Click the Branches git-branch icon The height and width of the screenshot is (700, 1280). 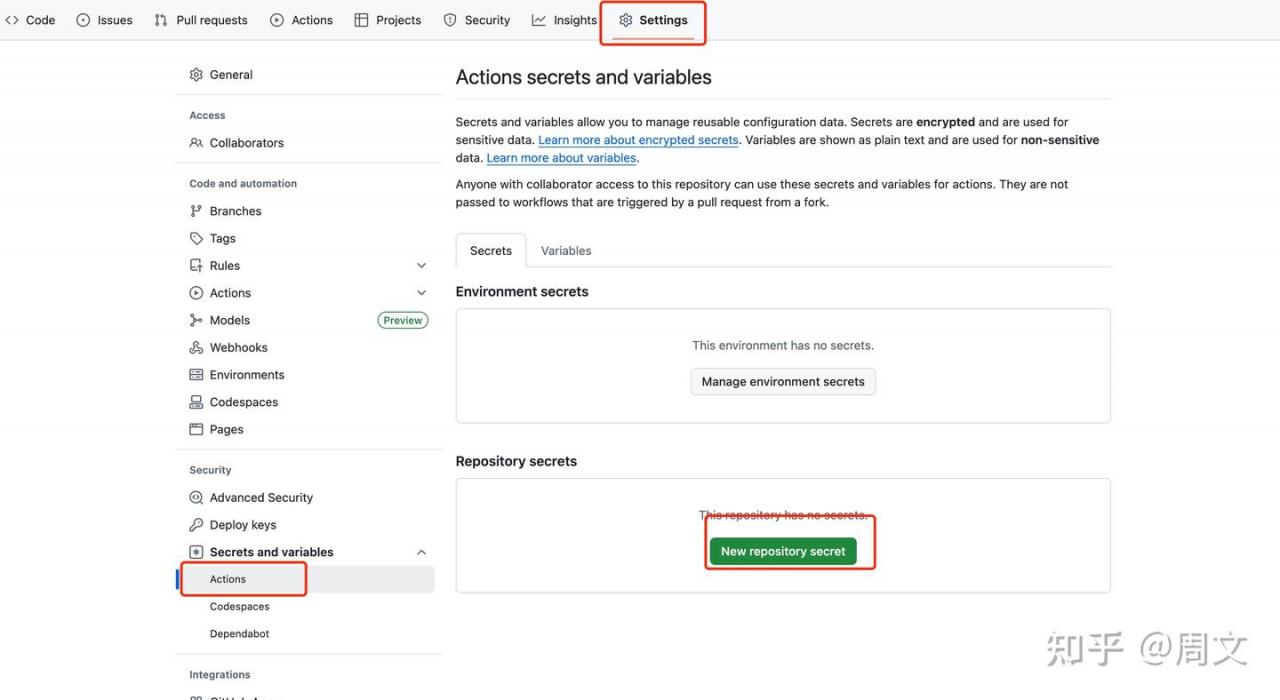pos(196,211)
